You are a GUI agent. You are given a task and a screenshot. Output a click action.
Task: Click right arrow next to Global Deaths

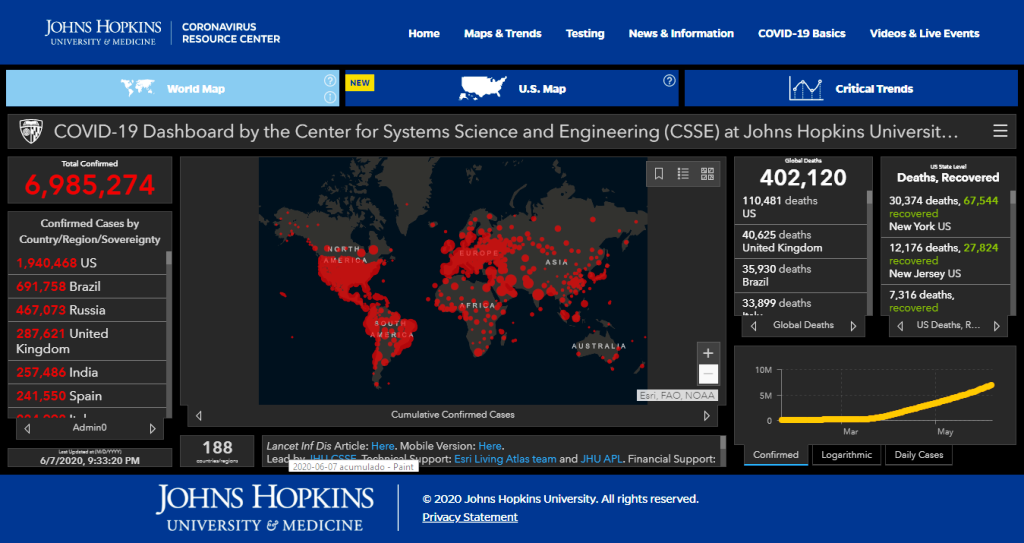853,326
